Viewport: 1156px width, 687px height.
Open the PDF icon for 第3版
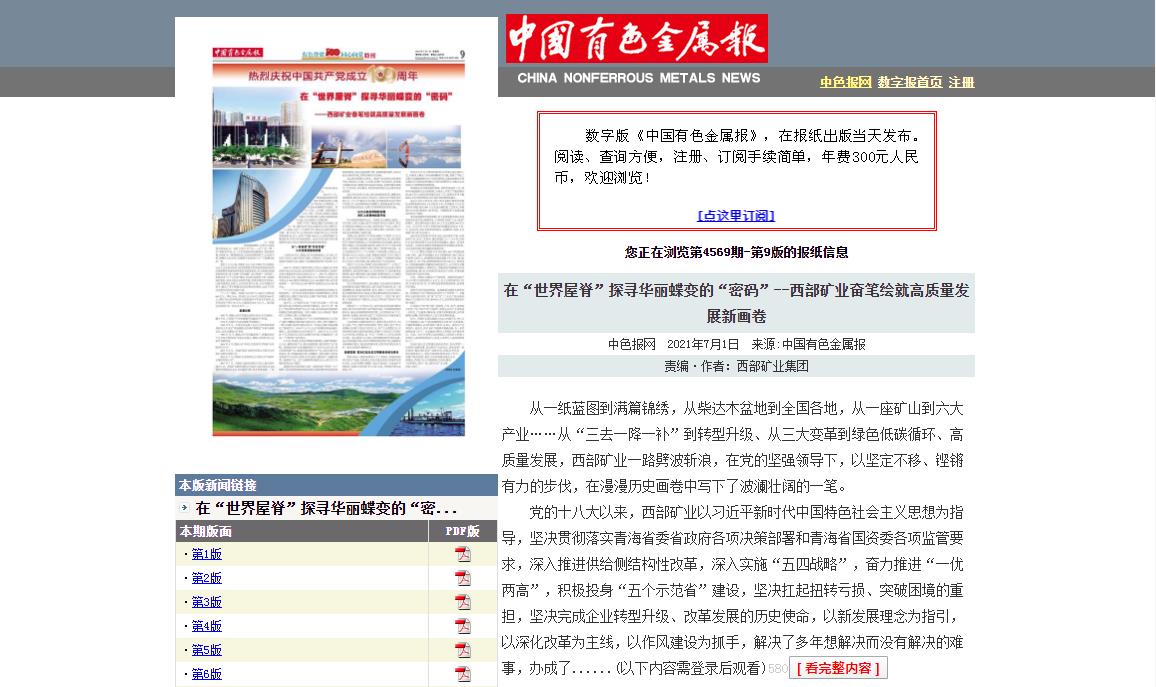[462, 601]
